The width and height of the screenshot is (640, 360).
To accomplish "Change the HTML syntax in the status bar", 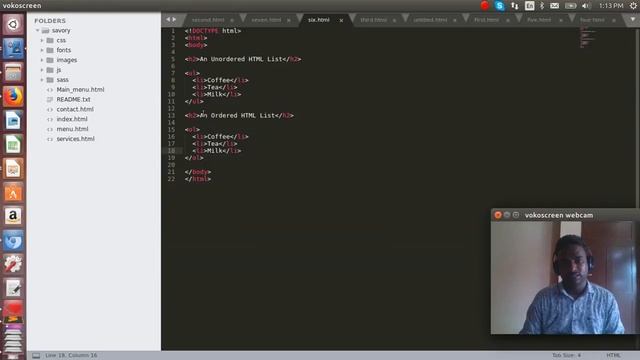I will (x=613, y=356).
